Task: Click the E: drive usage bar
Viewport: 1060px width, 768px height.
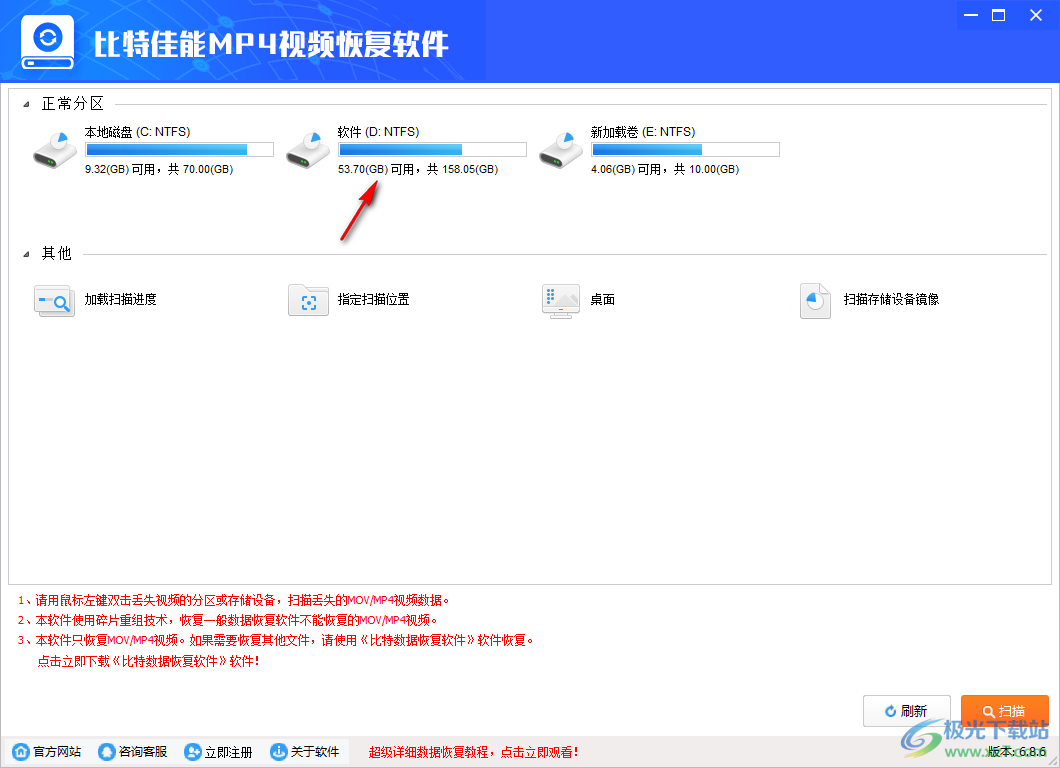Action: (685, 149)
